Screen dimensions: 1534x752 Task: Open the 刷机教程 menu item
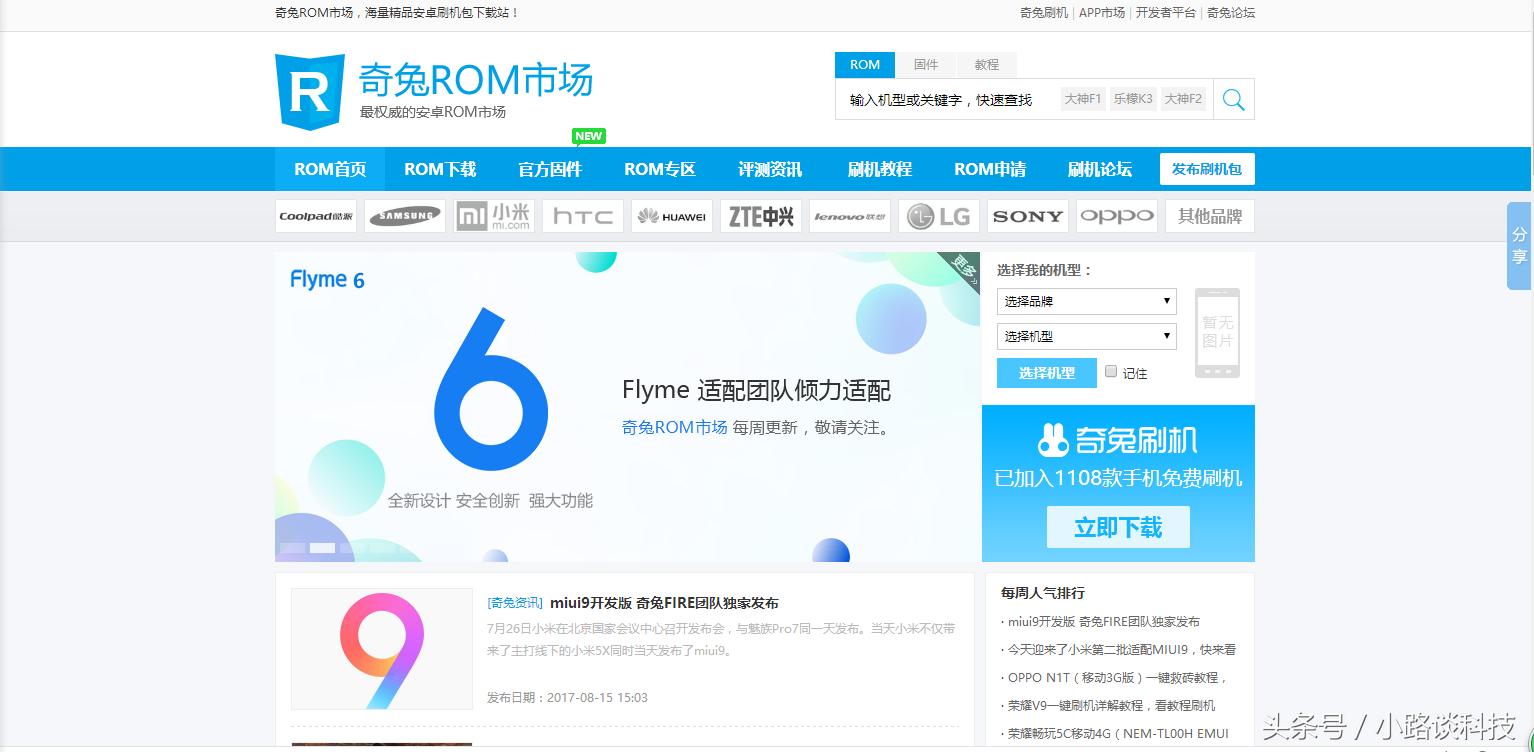tap(879, 169)
